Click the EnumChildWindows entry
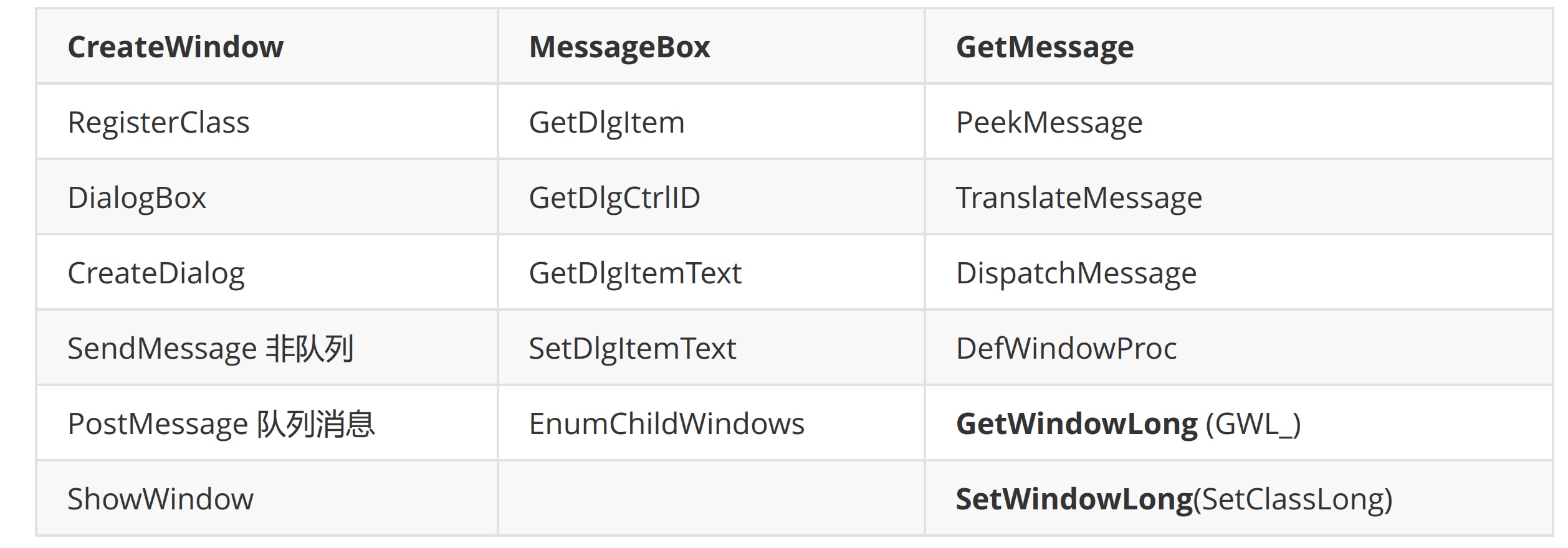1568x548 pixels. click(x=666, y=424)
